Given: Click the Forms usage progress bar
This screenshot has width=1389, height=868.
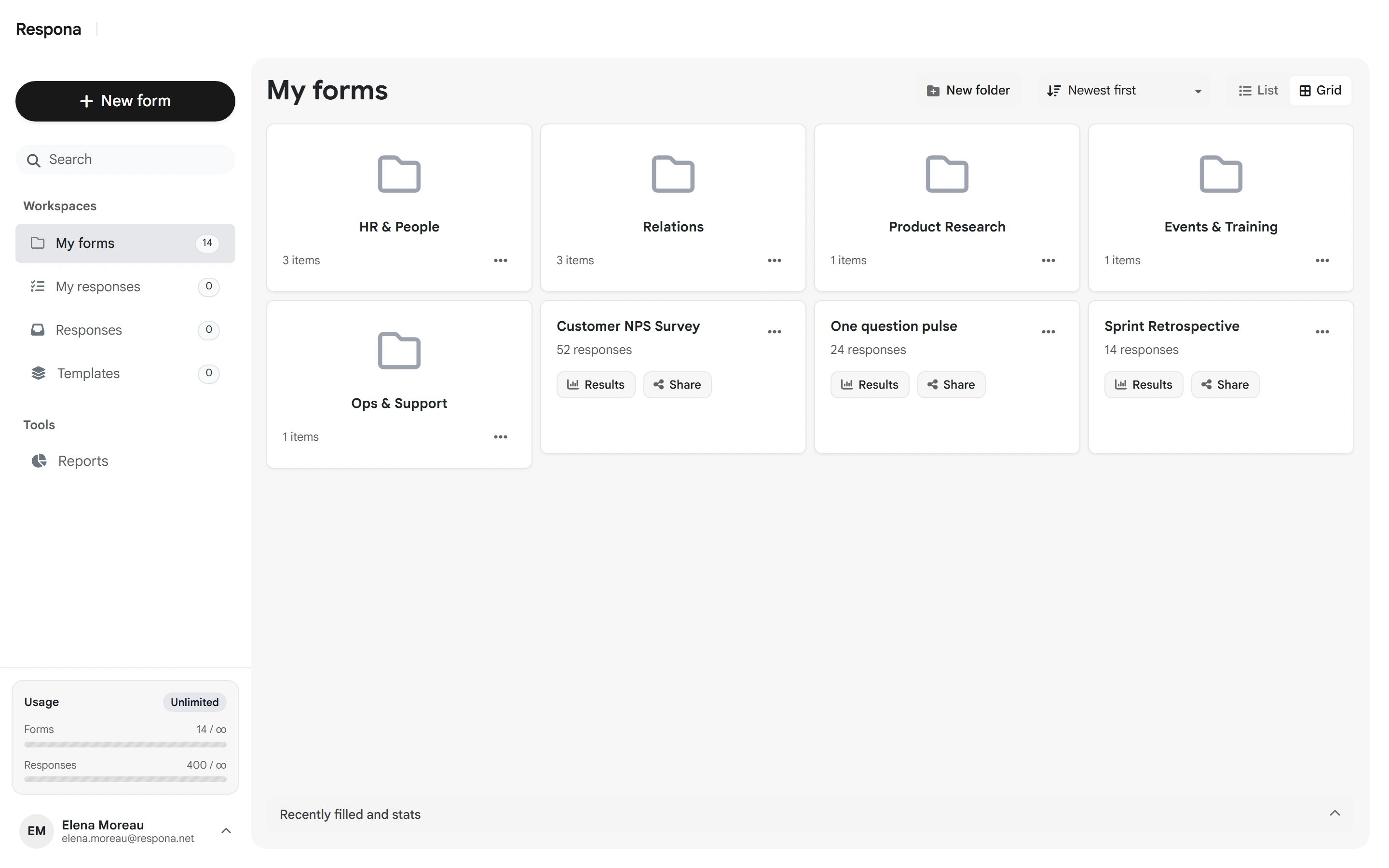Looking at the screenshot, I should [125, 745].
